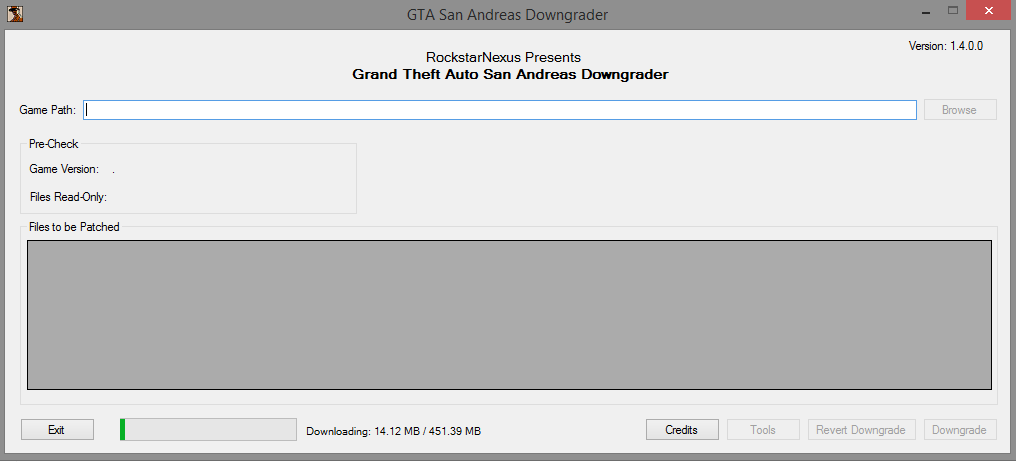Click the 'Version: 1.4.0.0' label
Screen dimensions: 1016x462
pos(946,46)
